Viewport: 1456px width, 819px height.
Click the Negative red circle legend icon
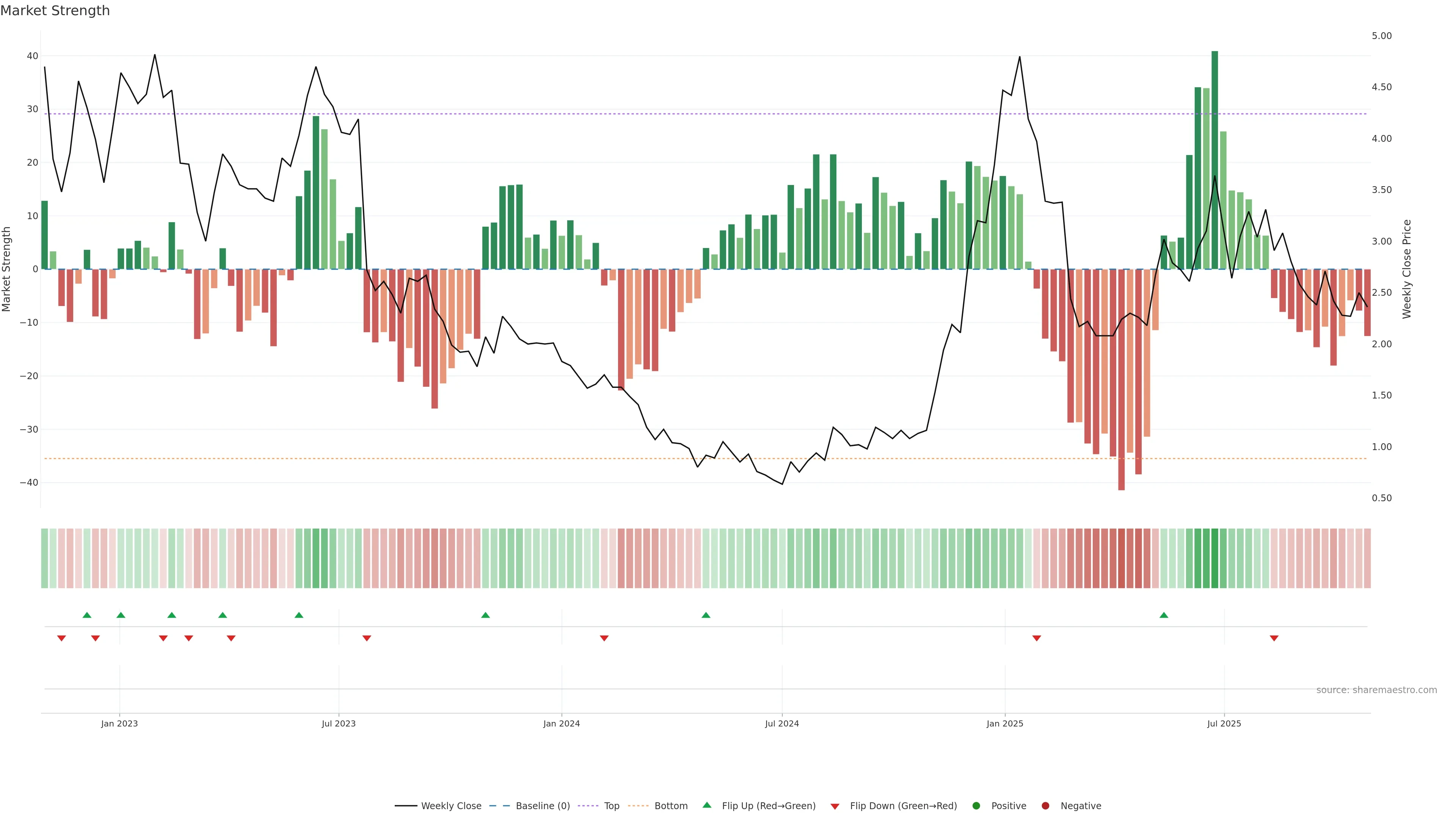coord(1045,805)
